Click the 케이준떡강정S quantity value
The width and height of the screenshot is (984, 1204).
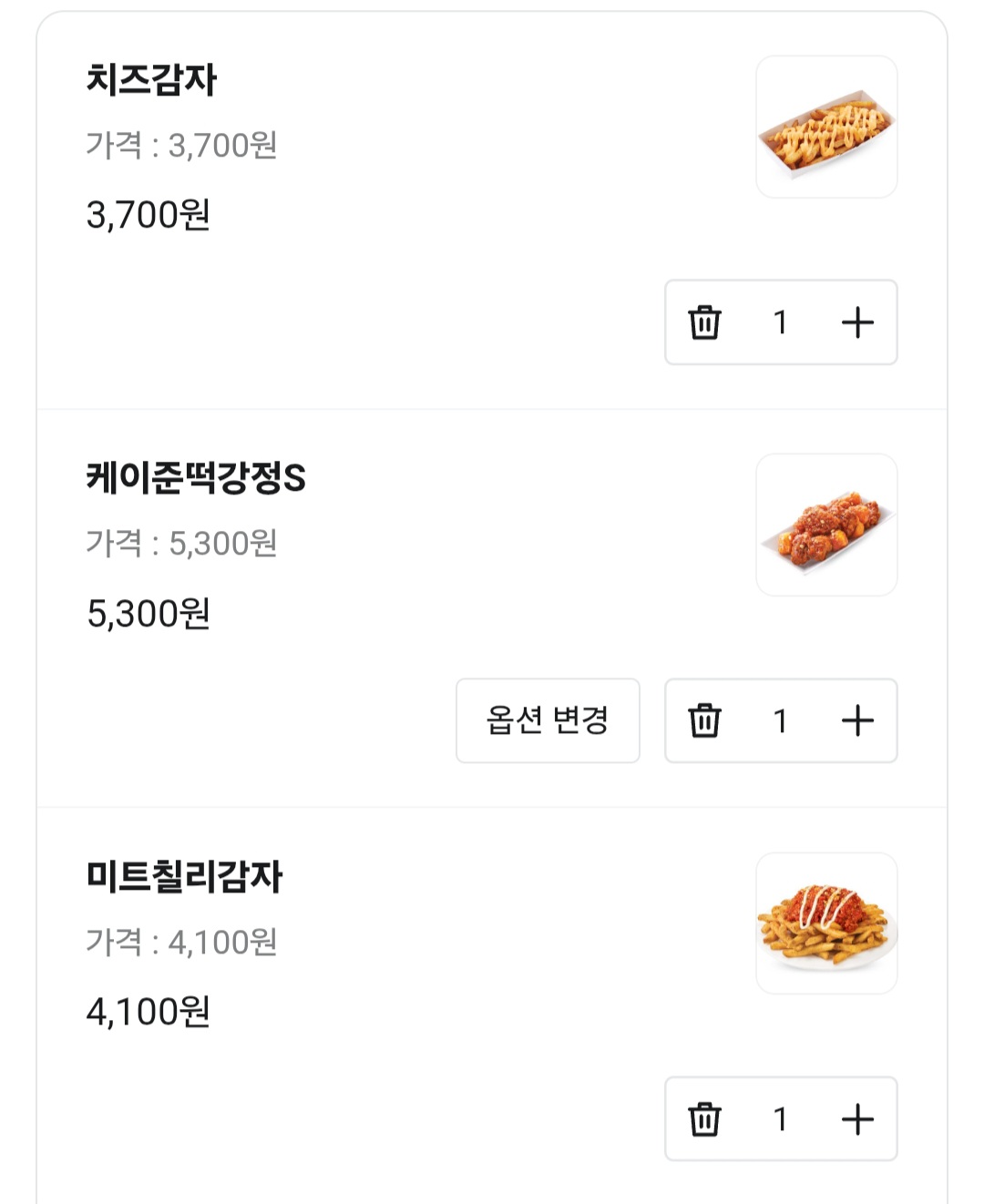pyautogui.click(x=780, y=720)
